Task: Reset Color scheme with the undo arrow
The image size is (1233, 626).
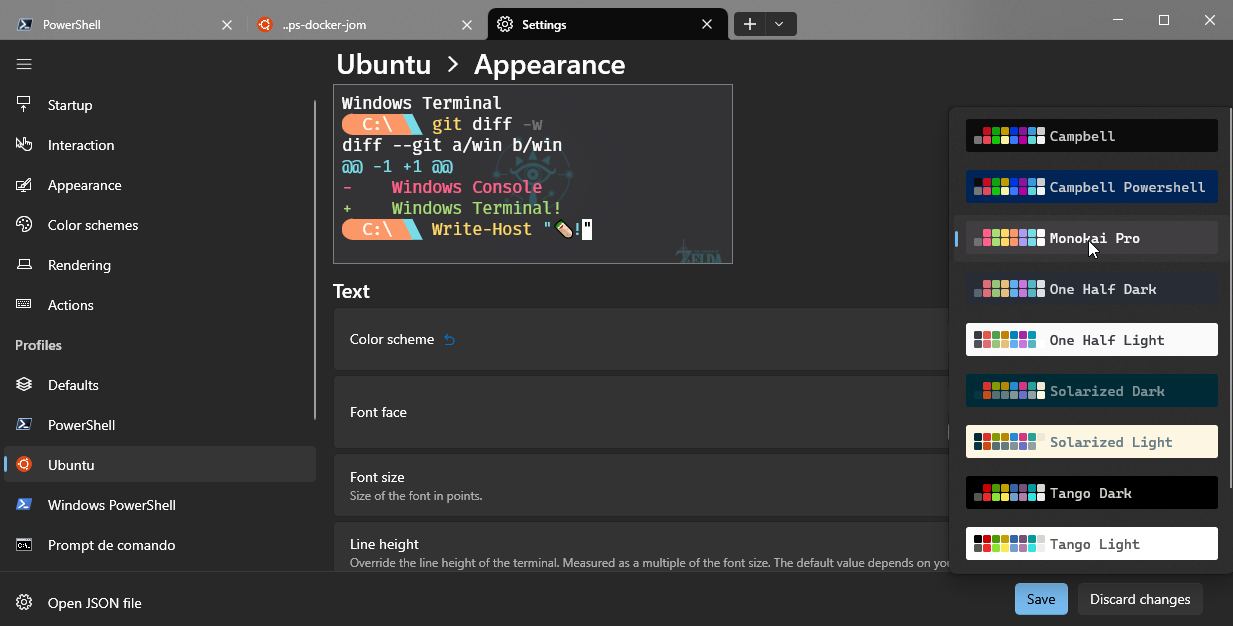Action: 449,340
